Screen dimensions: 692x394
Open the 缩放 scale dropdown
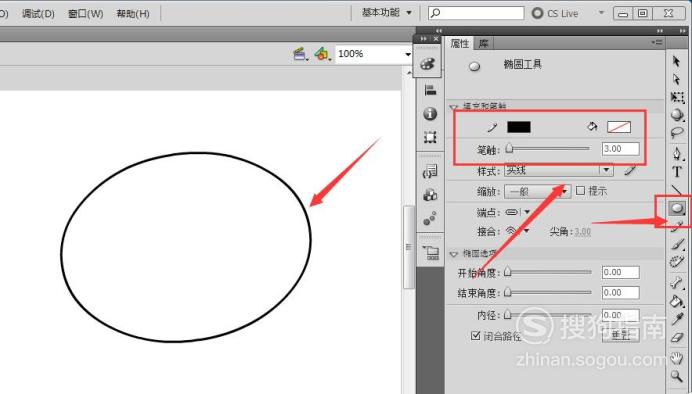pos(538,191)
